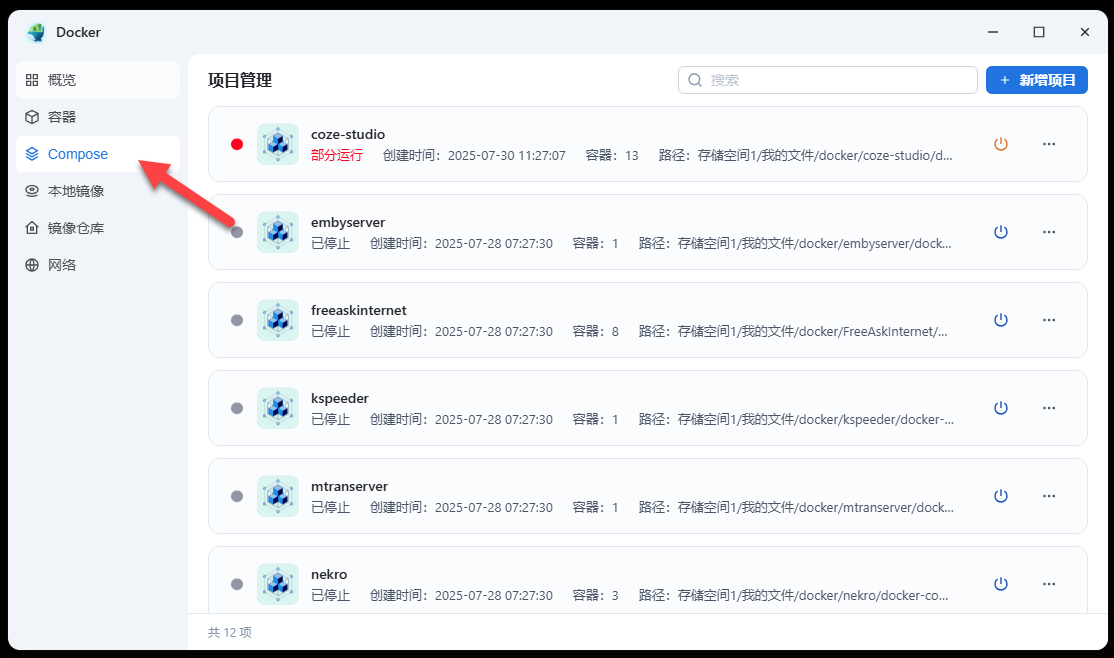Viewport: 1114px width, 658px height.
Task: Start embyserver using its power button
Action: click(1001, 231)
